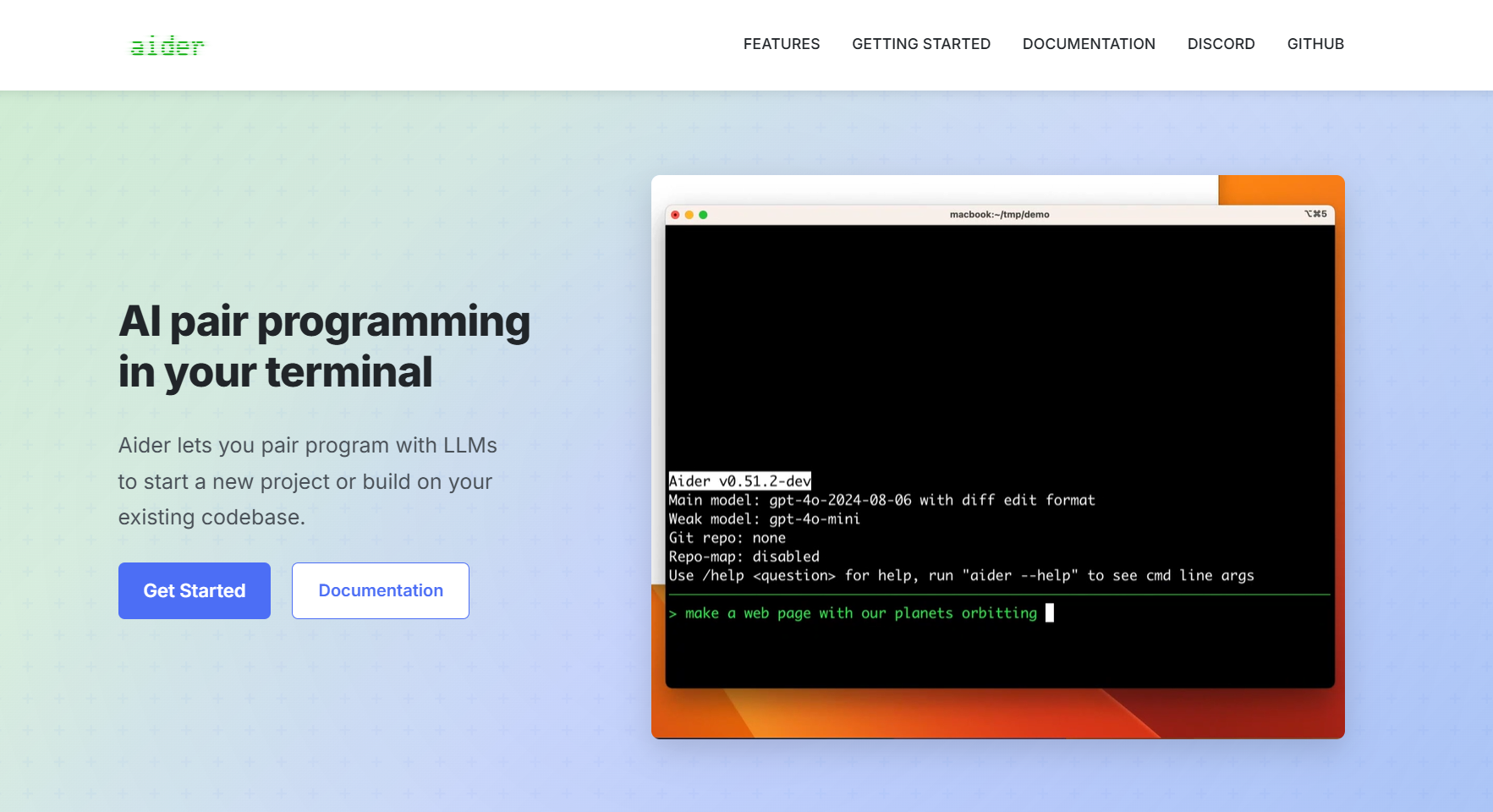
Task: Click the 'Use /help <question>' terminal line
Action: click(x=961, y=575)
